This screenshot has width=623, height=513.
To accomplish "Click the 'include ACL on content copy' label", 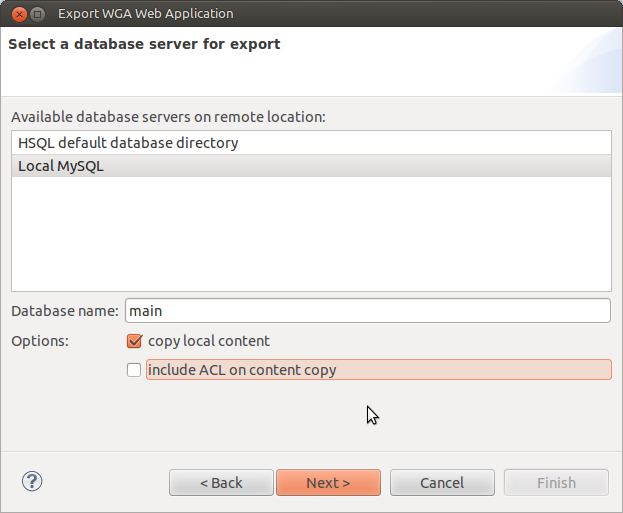I will (x=242, y=370).
